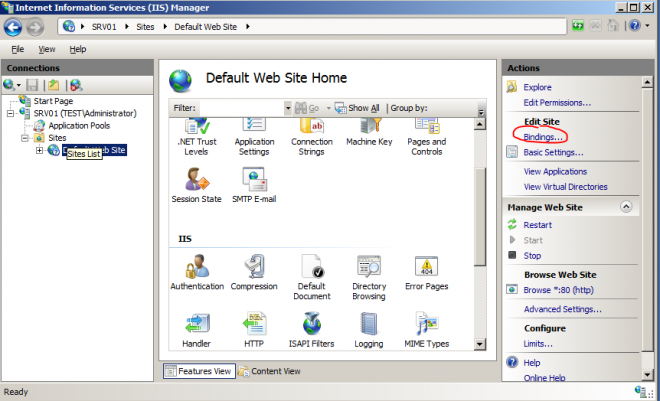The height and width of the screenshot is (401, 660).
Task: Click the Delete Connection icon in Connections toolbar
Action: (76, 85)
